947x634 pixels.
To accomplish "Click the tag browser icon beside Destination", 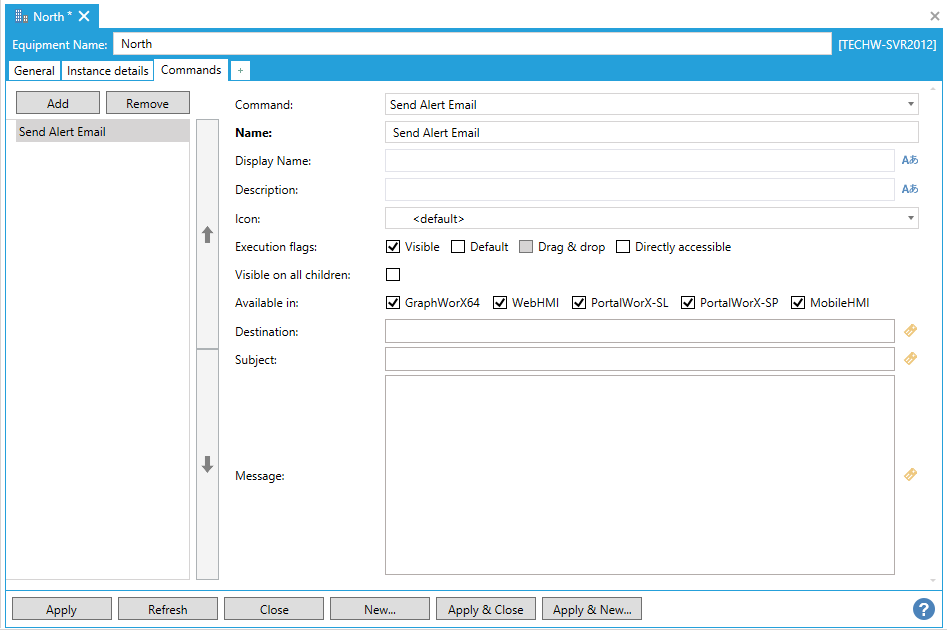I will click(910, 331).
